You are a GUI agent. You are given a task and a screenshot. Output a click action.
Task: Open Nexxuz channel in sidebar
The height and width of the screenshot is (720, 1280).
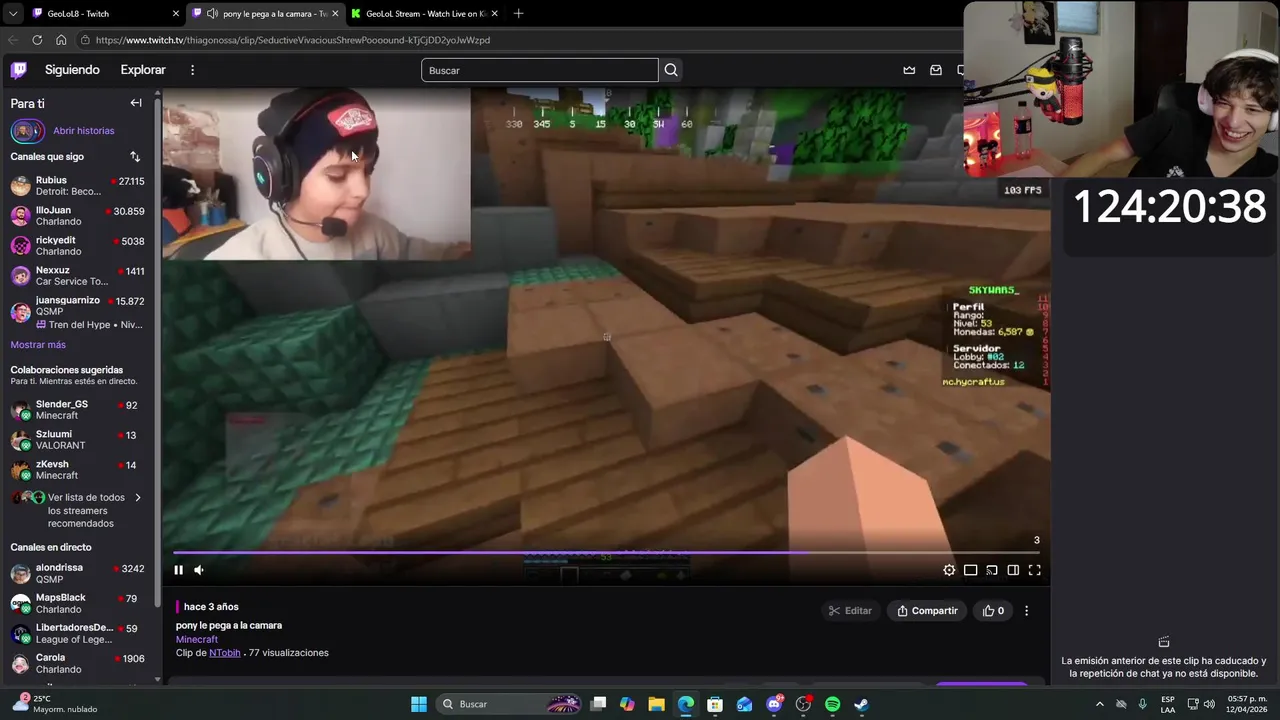(78, 276)
